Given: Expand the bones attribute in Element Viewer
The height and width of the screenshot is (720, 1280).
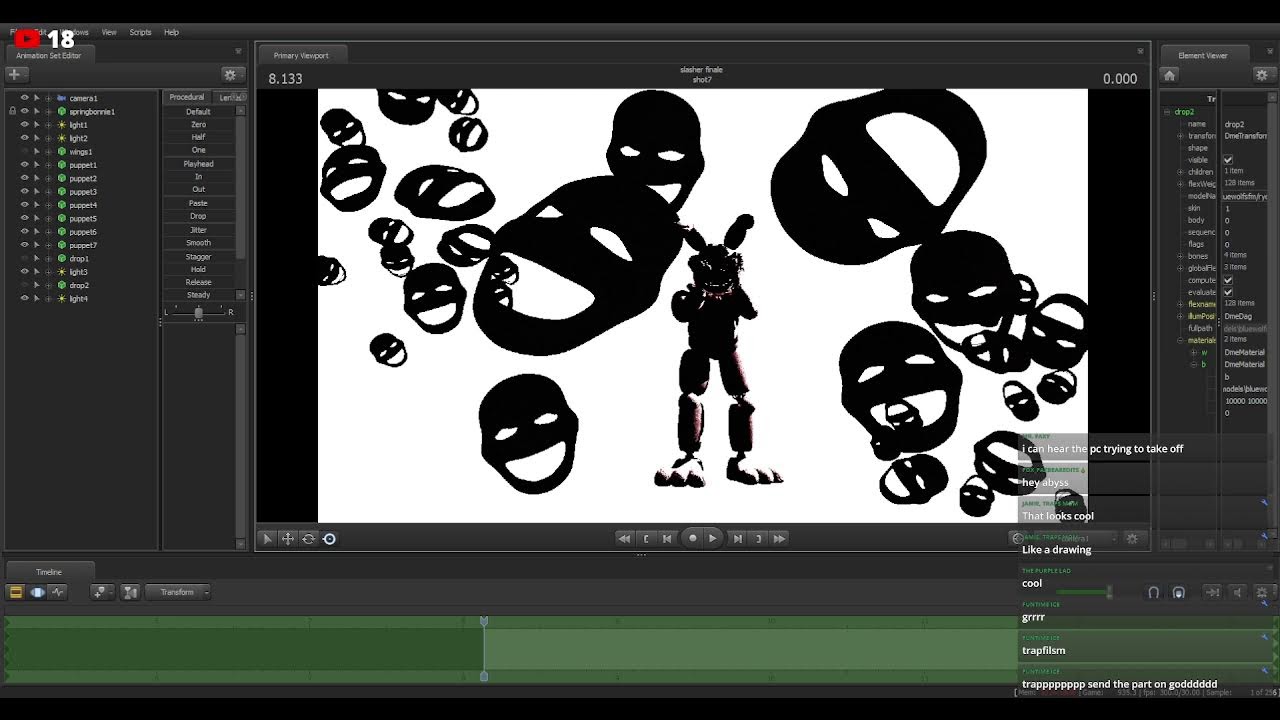Looking at the screenshot, I should coord(1180,256).
